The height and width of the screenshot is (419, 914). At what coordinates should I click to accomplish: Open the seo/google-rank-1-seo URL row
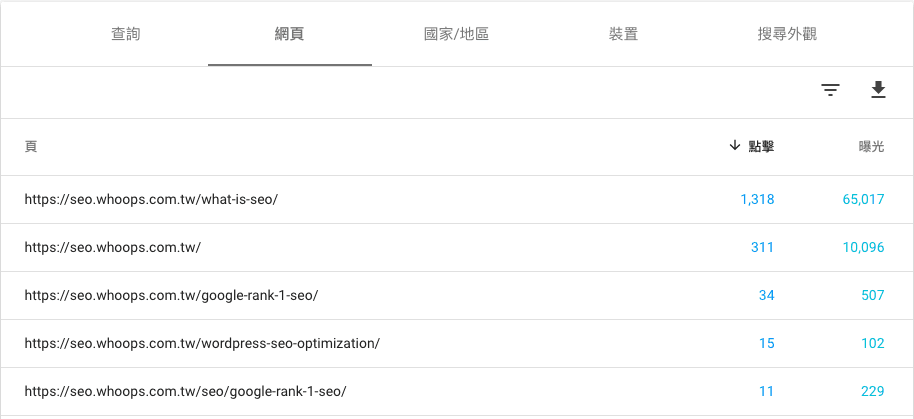click(x=457, y=391)
